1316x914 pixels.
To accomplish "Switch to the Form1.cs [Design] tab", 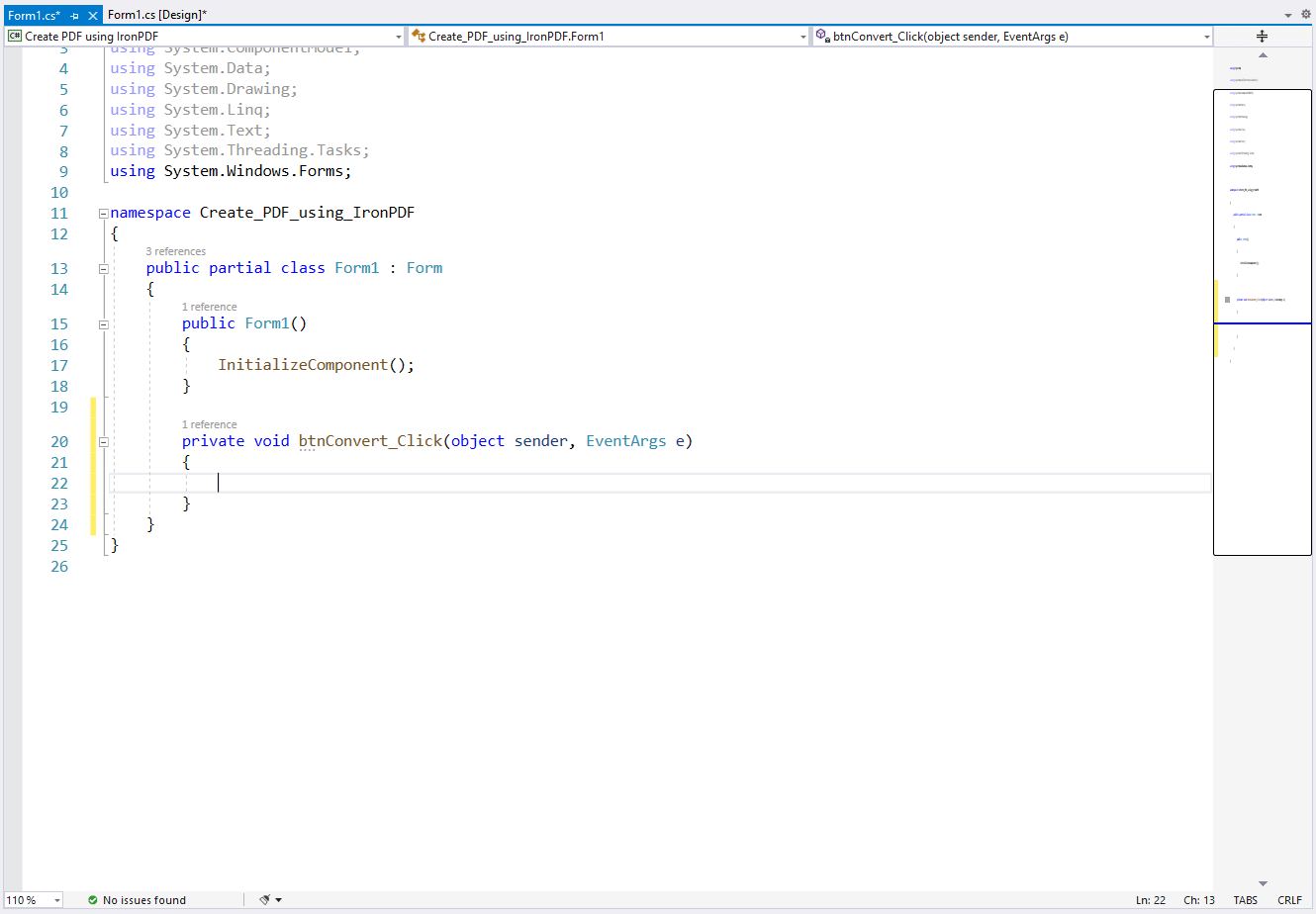I will tap(156, 15).
